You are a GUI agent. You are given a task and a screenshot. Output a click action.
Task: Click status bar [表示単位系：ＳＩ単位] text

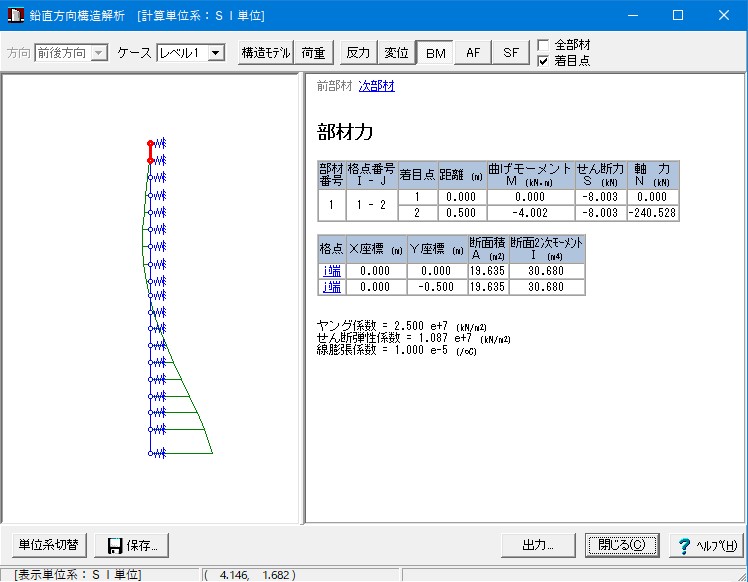(78, 575)
